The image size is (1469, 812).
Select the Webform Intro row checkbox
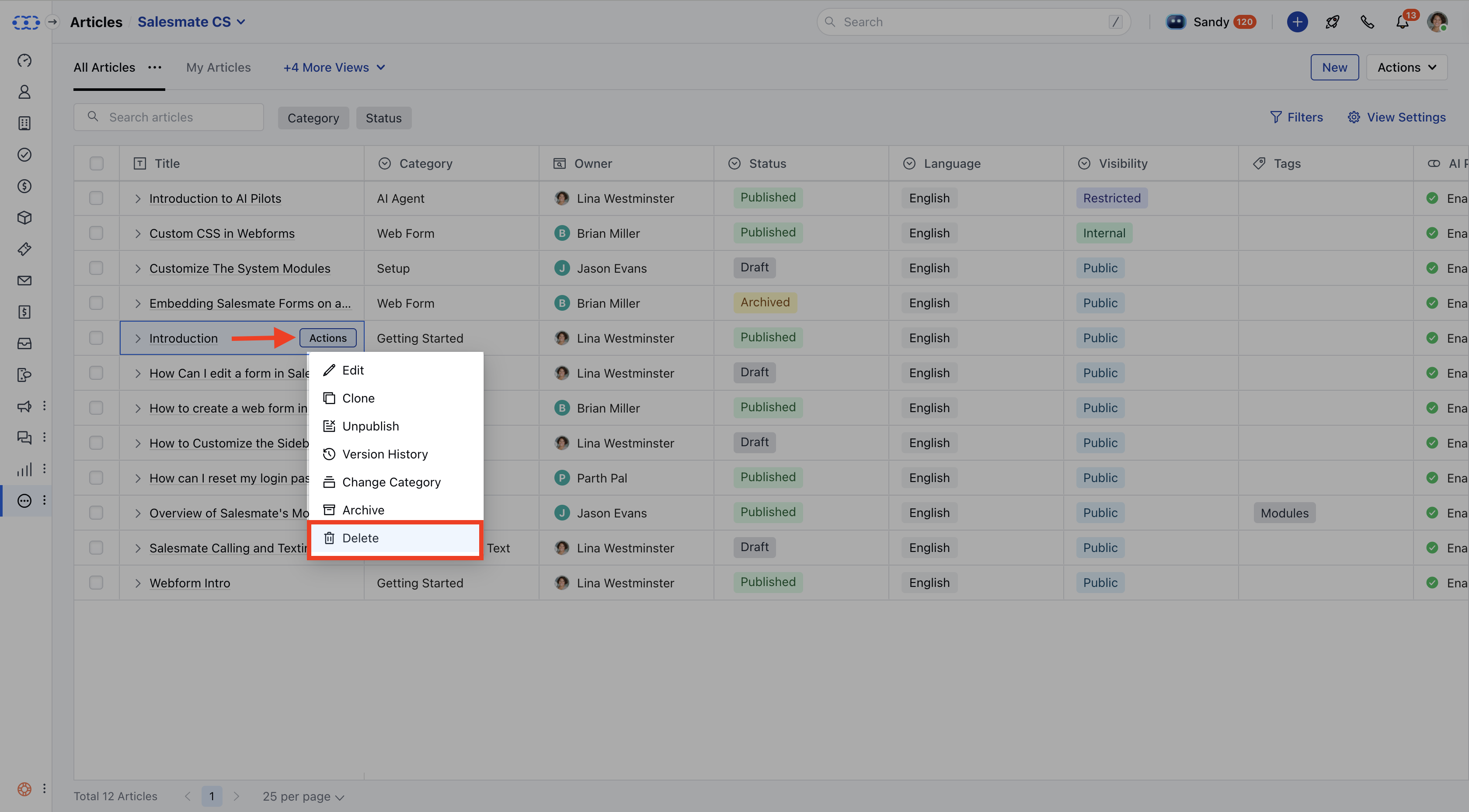click(96, 582)
